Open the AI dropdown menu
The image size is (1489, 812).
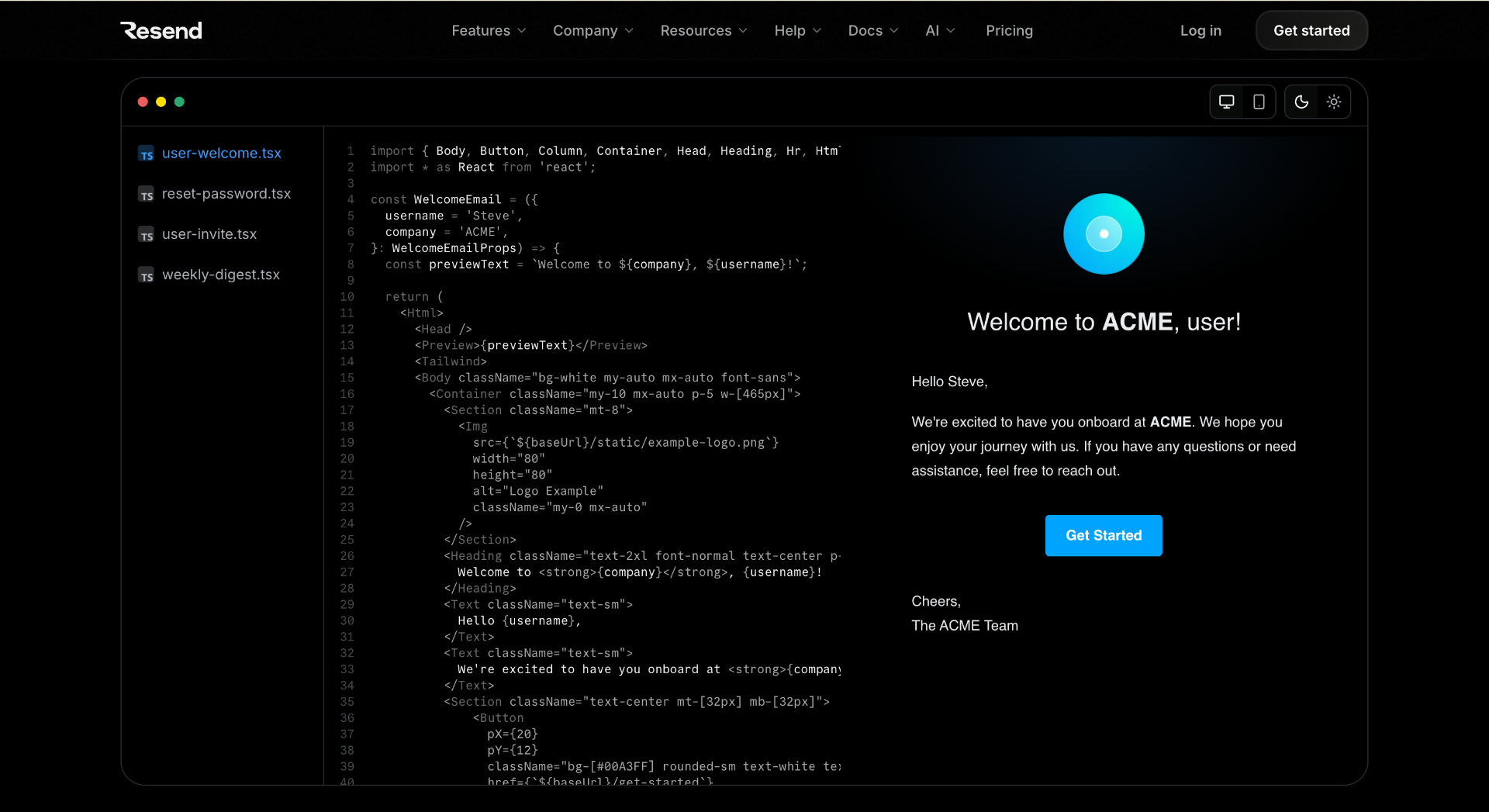coord(940,30)
